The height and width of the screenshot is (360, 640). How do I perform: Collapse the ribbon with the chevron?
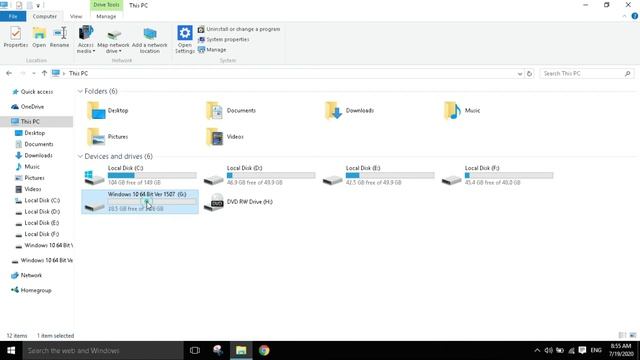point(624,16)
